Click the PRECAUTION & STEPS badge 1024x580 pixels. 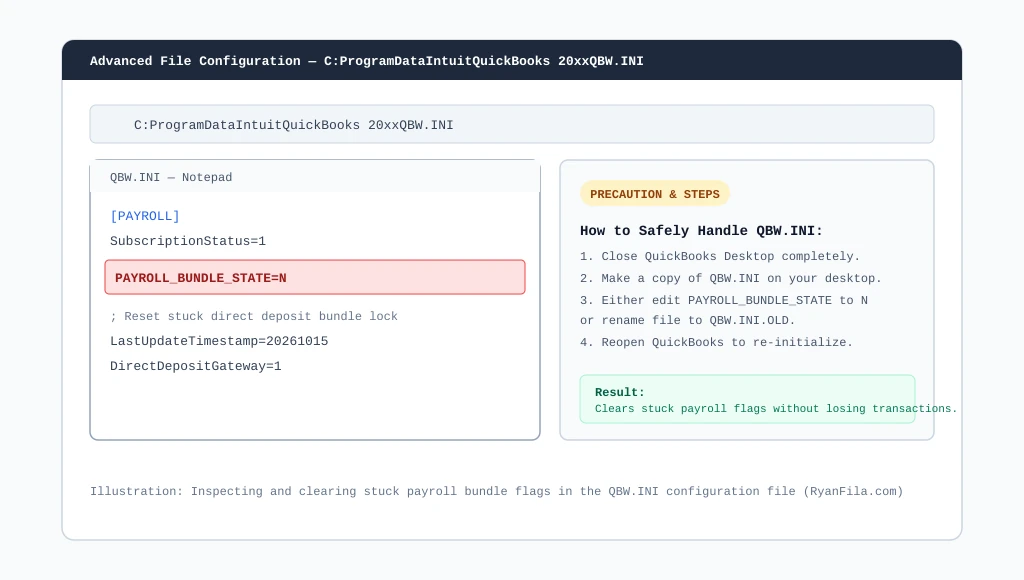[x=654, y=194]
